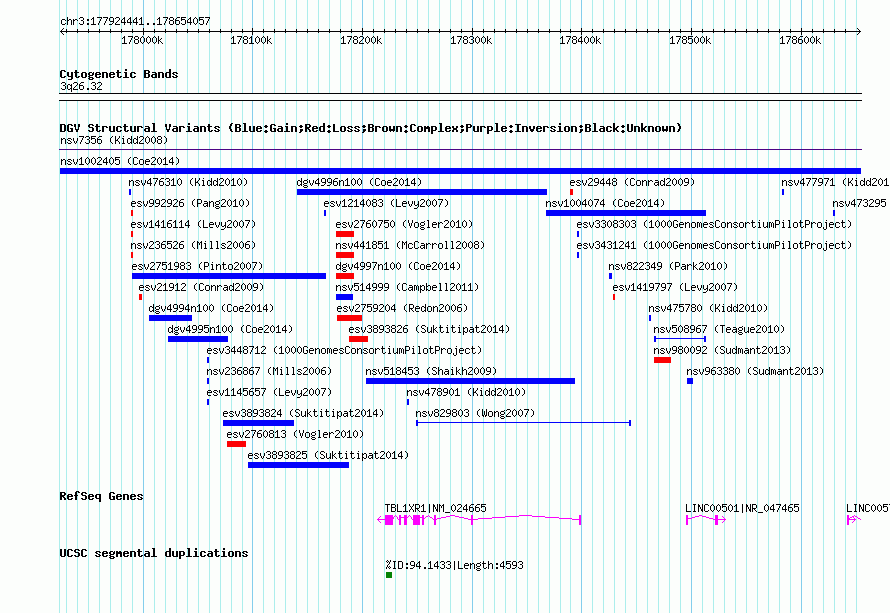Click the dgv4995n100 (Coe2014) blue bar
Viewport: 890px width, 613px height.
click(198, 339)
